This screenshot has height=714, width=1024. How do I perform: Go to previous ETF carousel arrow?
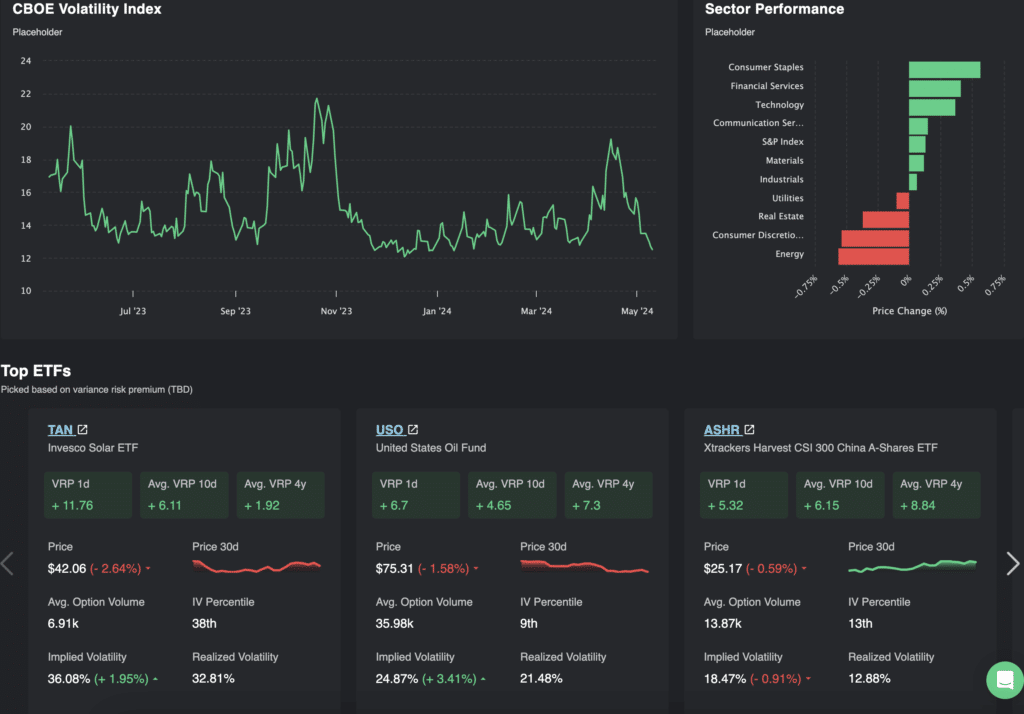(x=7, y=564)
